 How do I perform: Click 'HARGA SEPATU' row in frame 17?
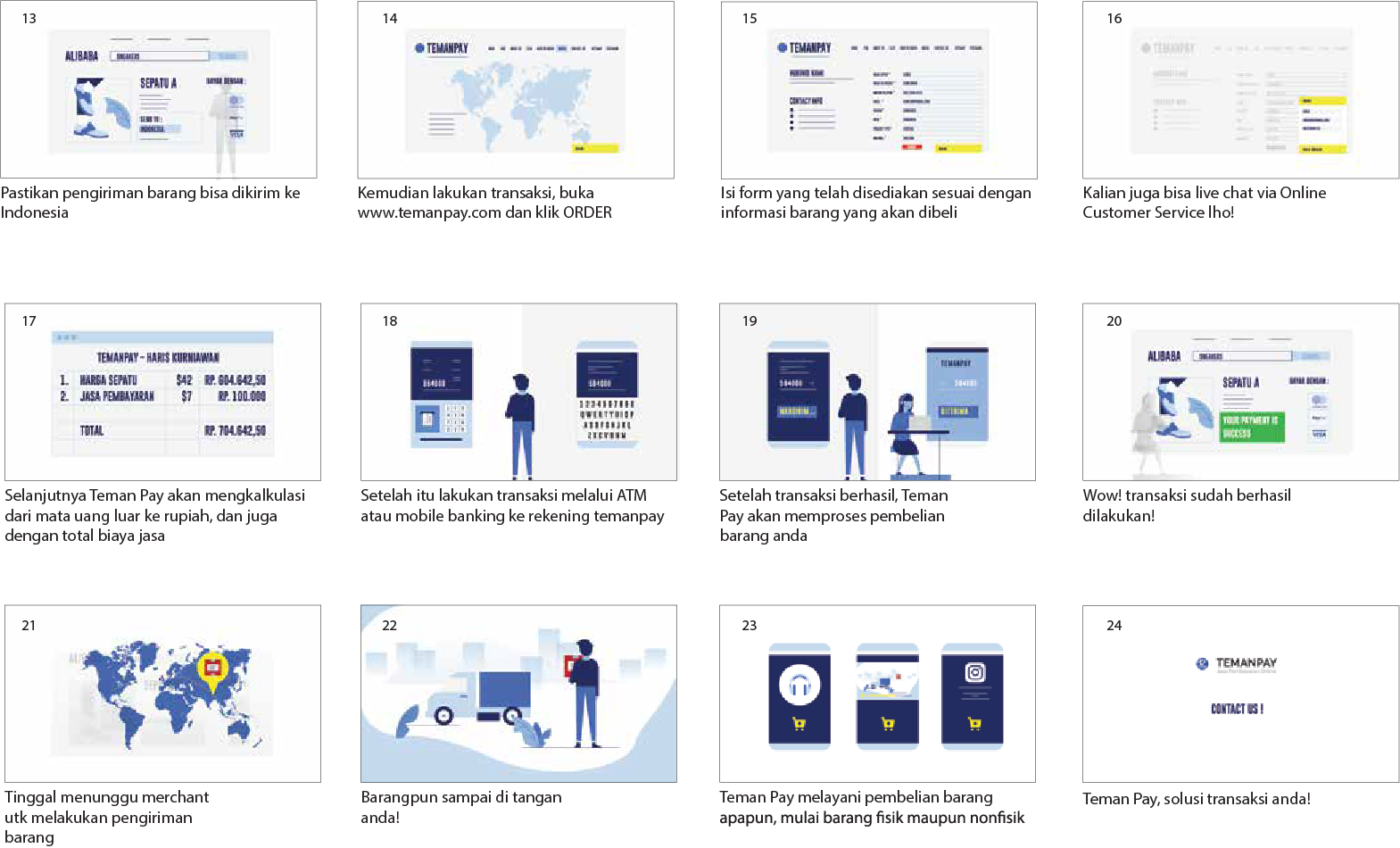(x=162, y=380)
